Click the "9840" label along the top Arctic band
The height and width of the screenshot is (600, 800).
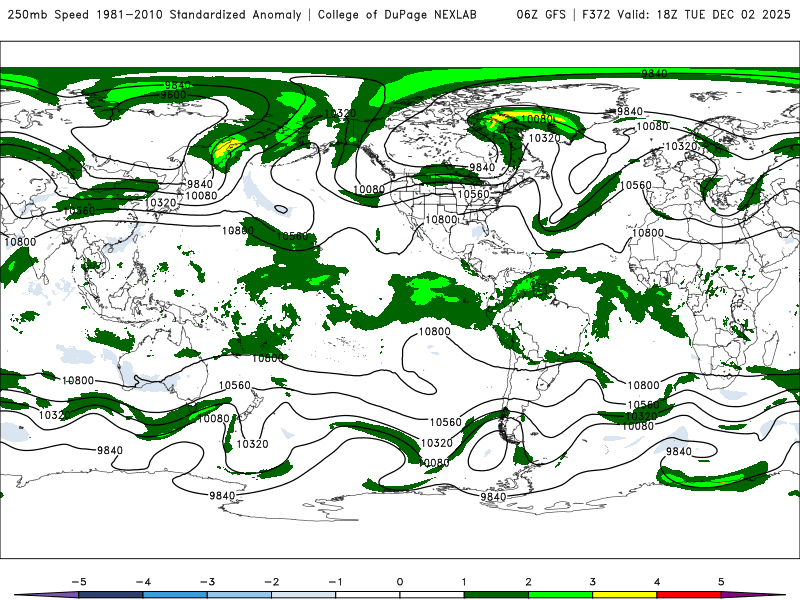(x=654, y=74)
